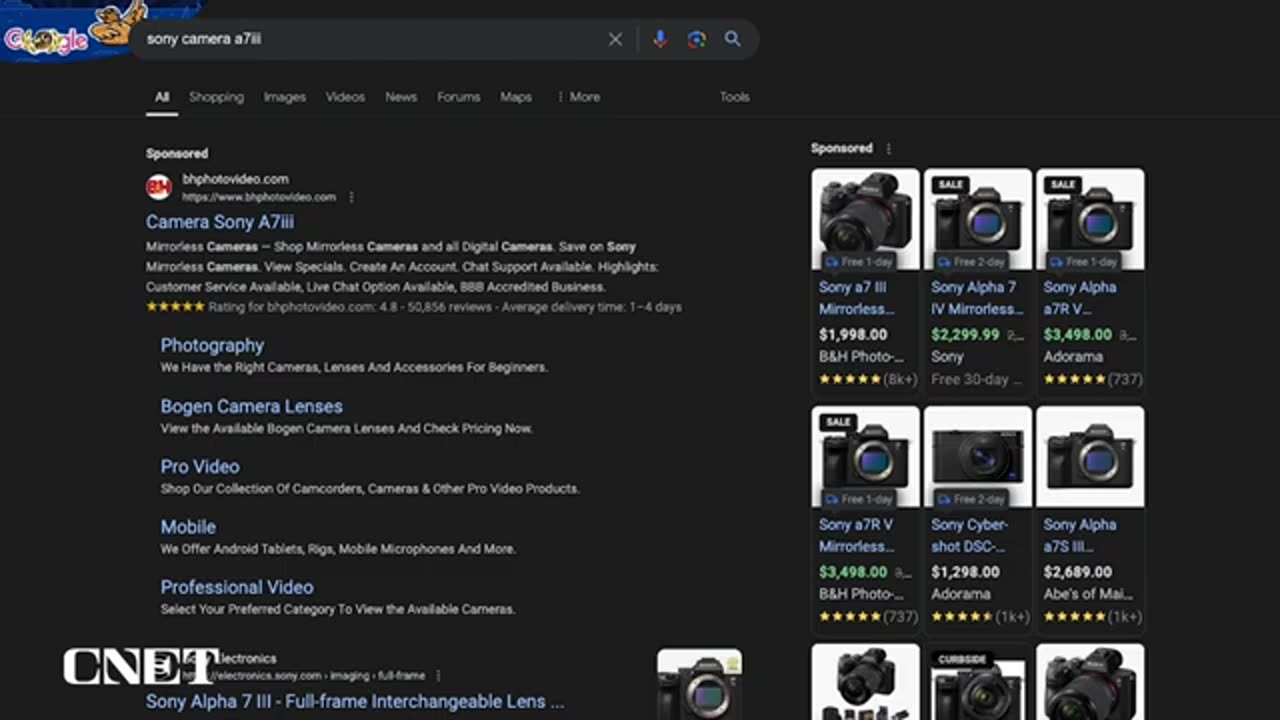The image size is (1280, 720).
Task: Click the $2,299.99 sale price
Action: 965,334
